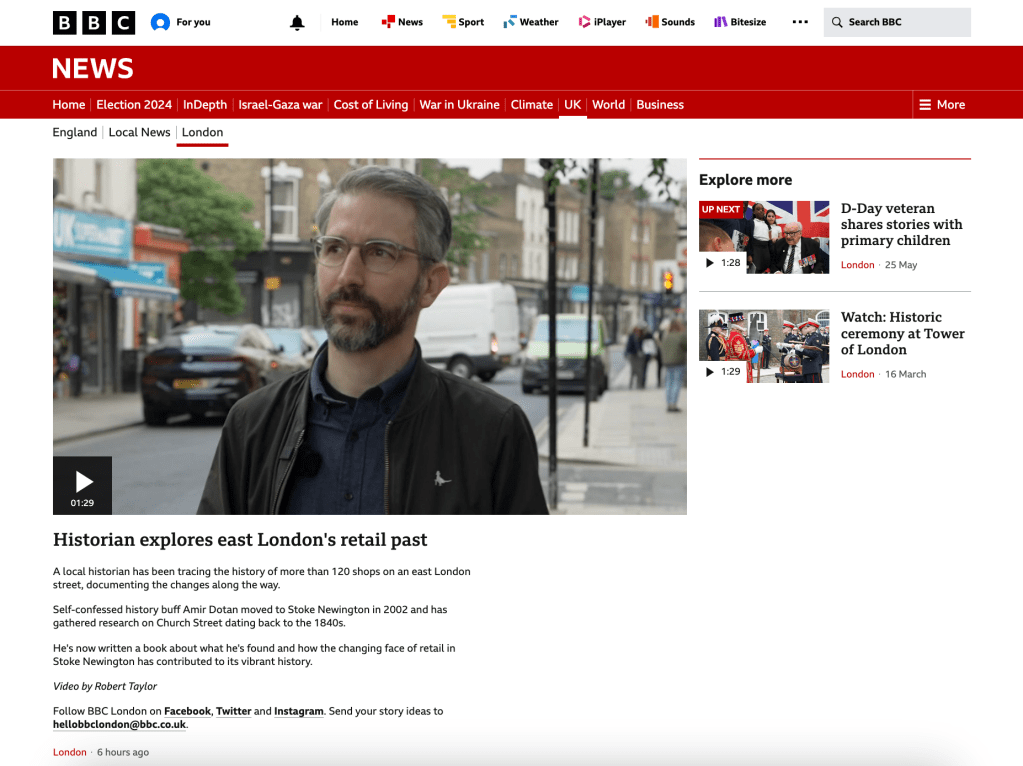Expand the More hamburger menu
Viewport: 1023px width, 766px height.
click(941, 105)
